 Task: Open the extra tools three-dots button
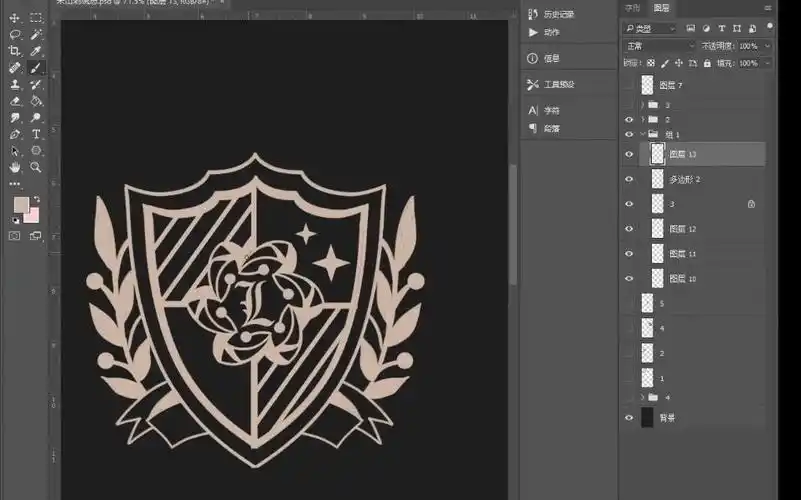pyautogui.click(x=14, y=184)
